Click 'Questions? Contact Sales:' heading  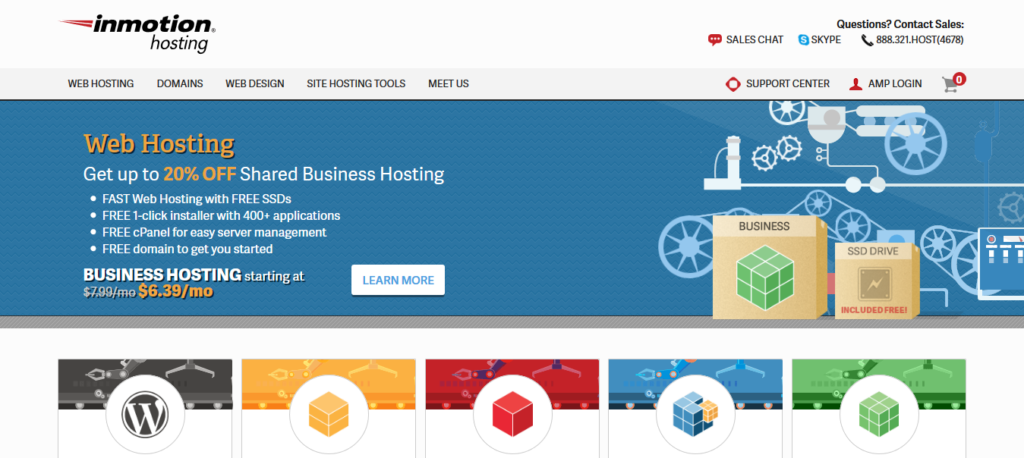[900, 25]
